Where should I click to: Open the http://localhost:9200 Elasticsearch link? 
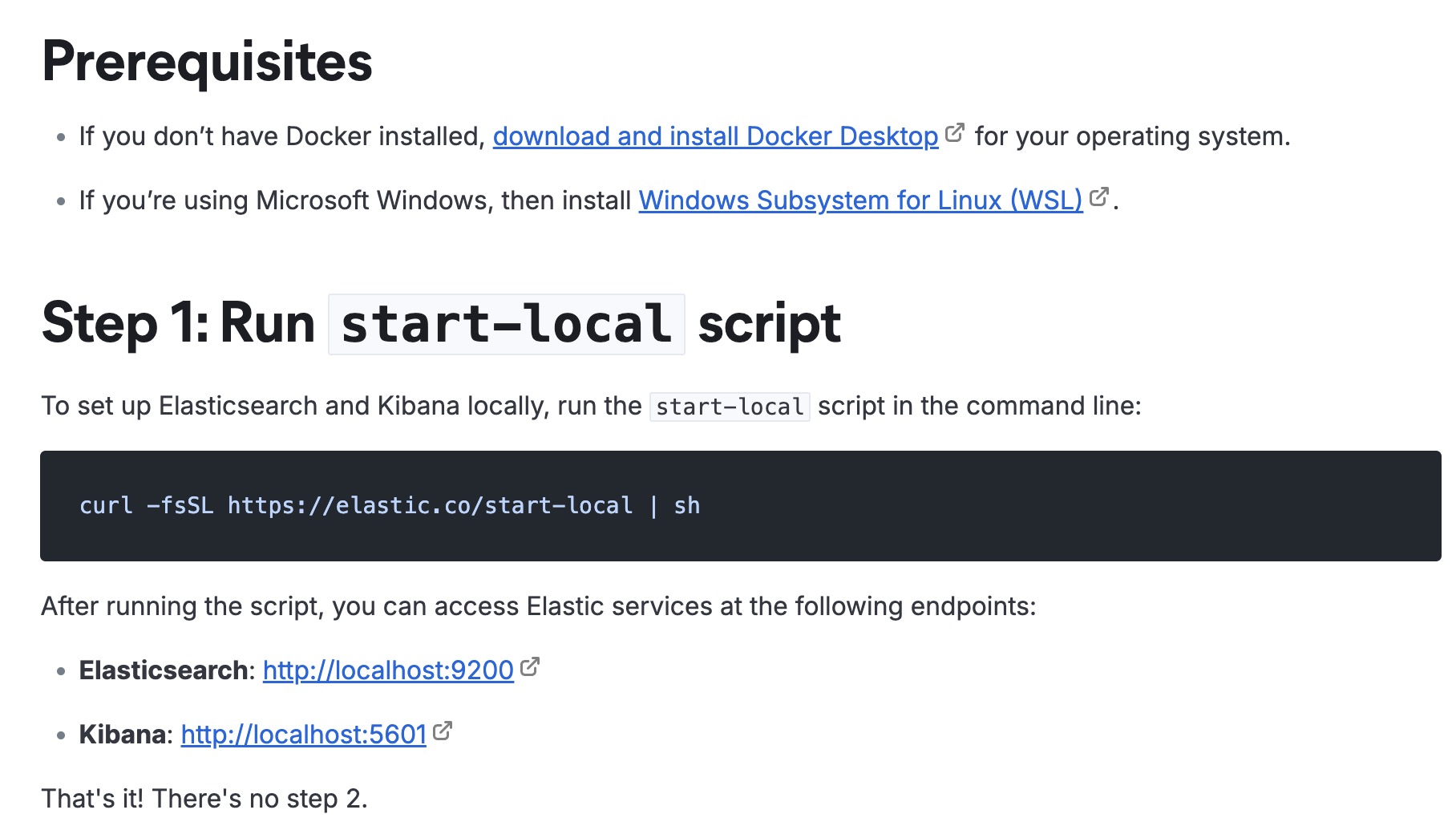click(x=388, y=670)
